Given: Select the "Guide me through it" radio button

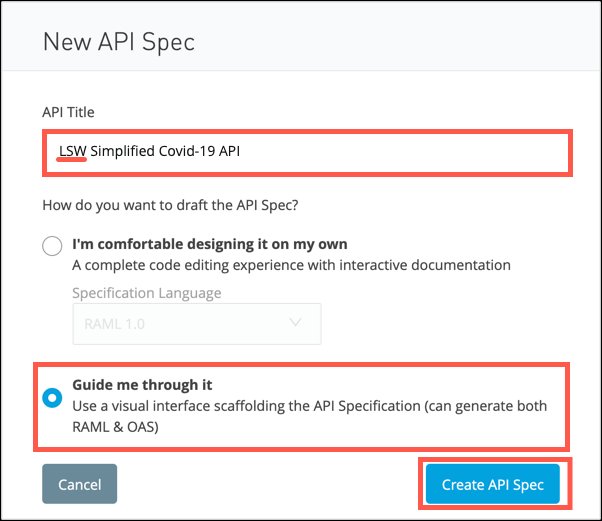Looking at the screenshot, I should point(52,398).
